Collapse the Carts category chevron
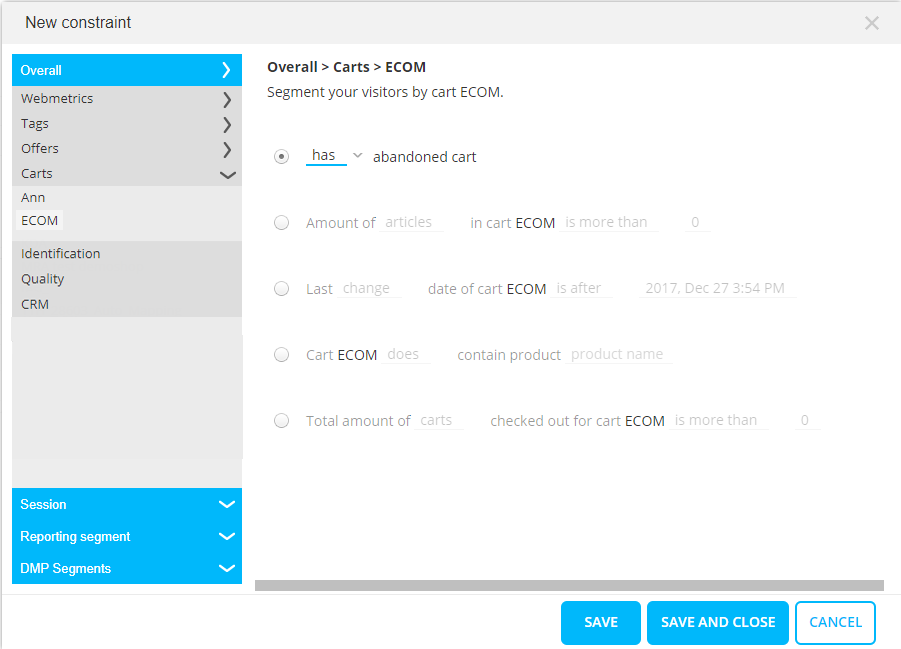The height and width of the screenshot is (649, 901). tap(227, 174)
